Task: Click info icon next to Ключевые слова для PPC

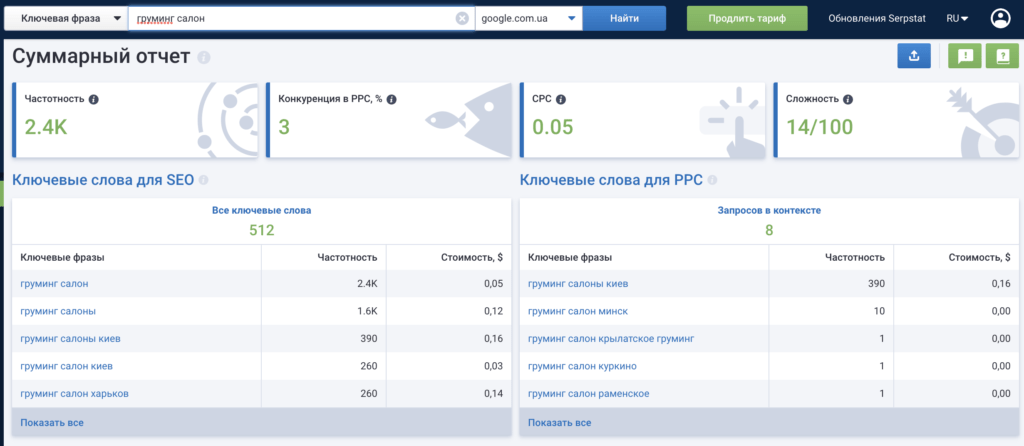Action: tap(712, 180)
